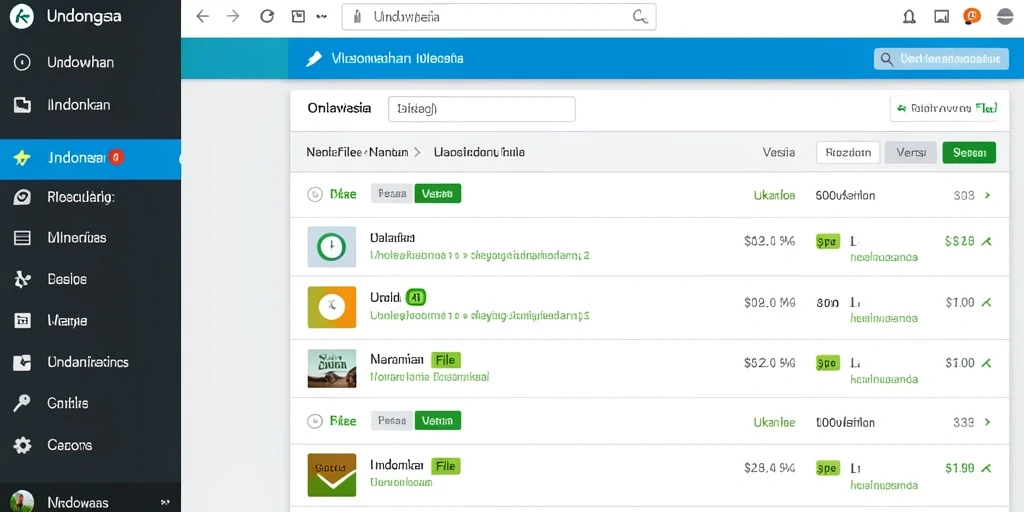The image size is (1024, 512).
Task: Go back with the browser back arrow
Action: (202, 16)
